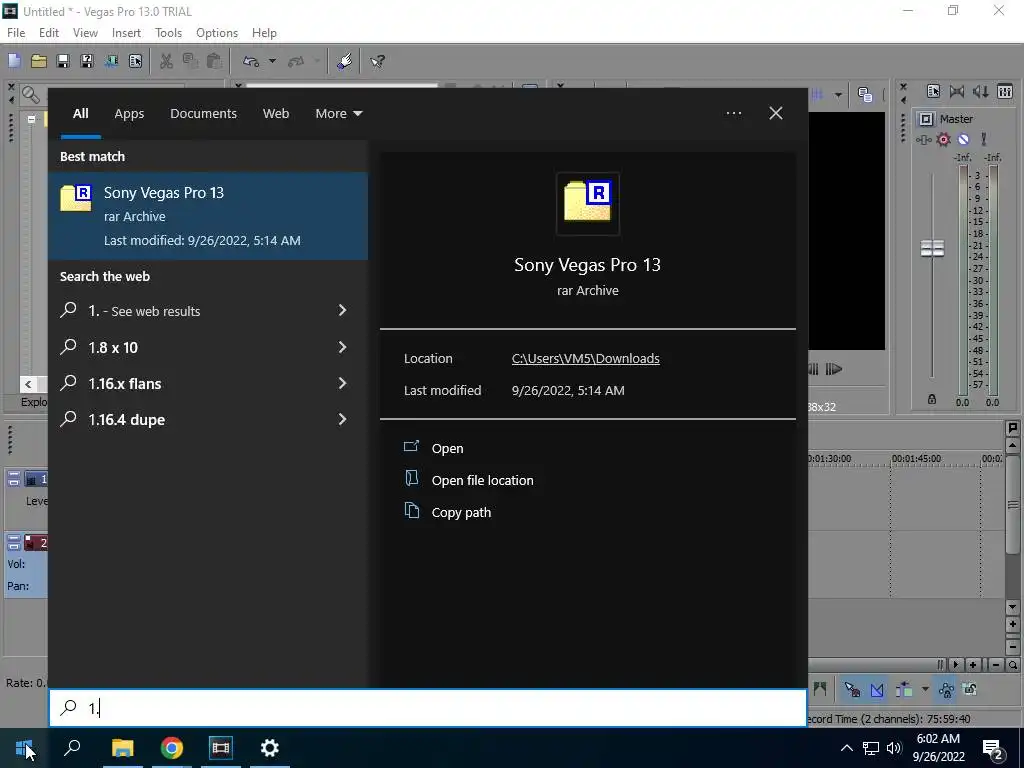This screenshot has width=1024, height=768.
Task: Open the Undo history dropdown arrow
Action: 272,61
